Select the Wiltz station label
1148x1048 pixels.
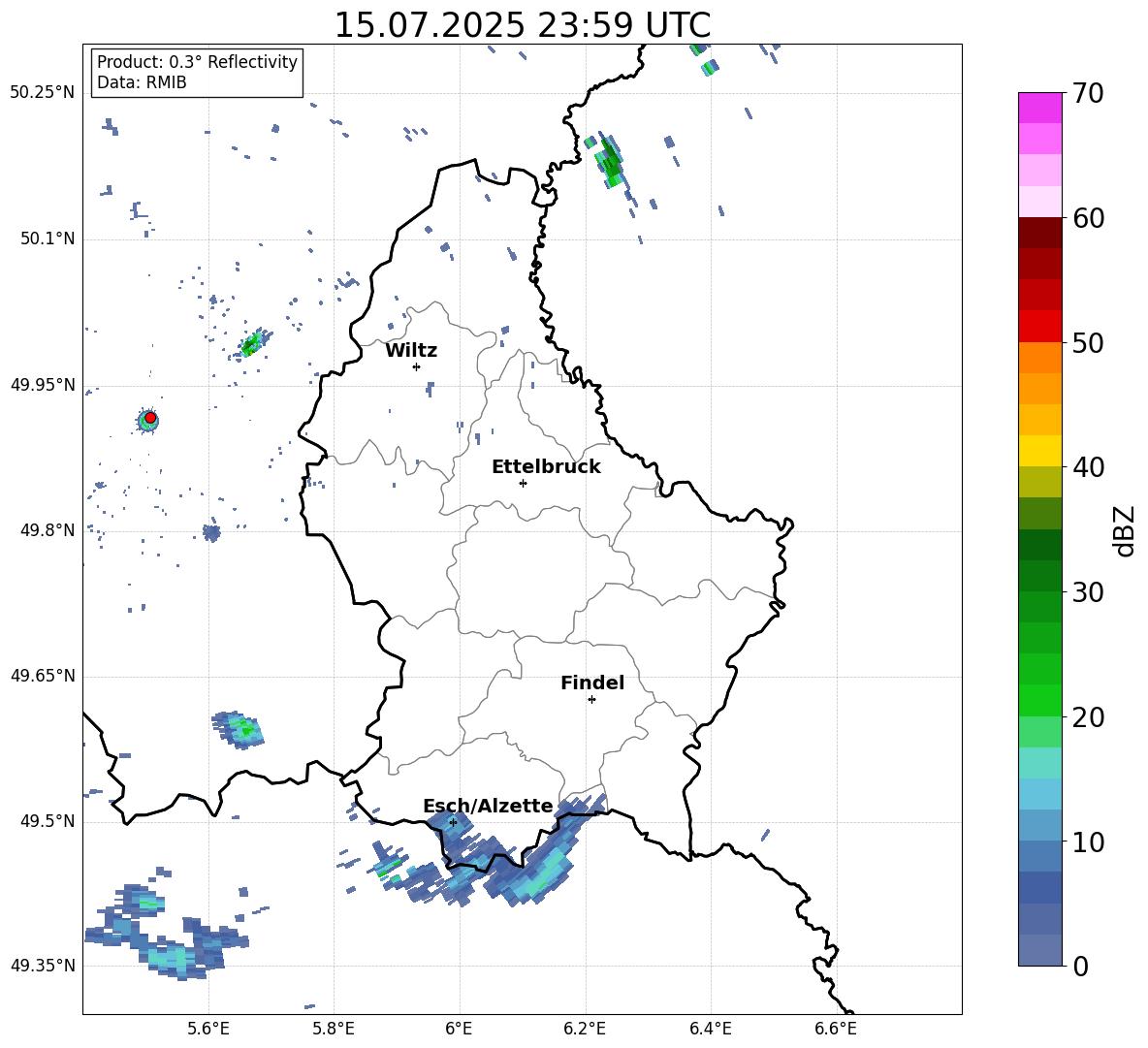pos(411,351)
